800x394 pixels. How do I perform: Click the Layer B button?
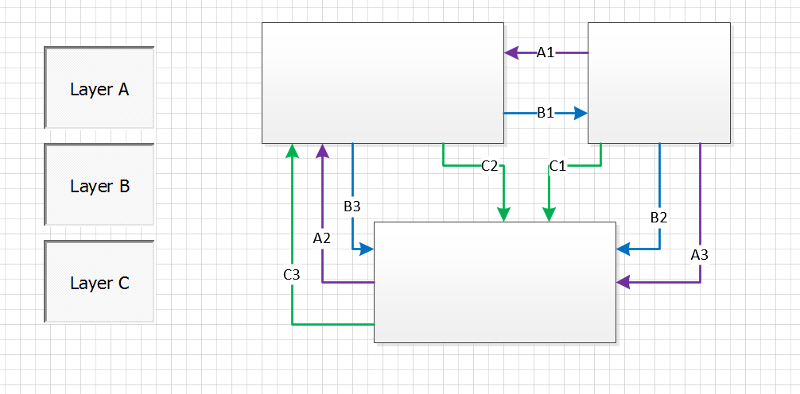(99, 184)
